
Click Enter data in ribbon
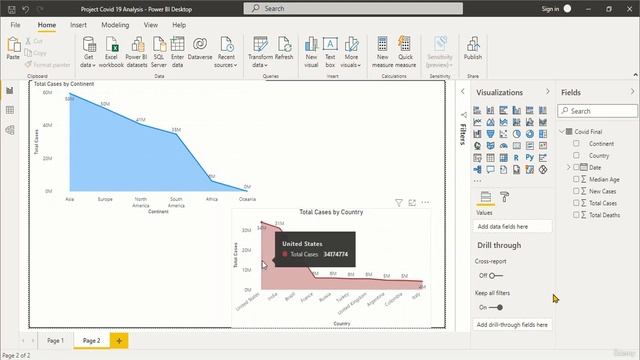[x=178, y=52]
